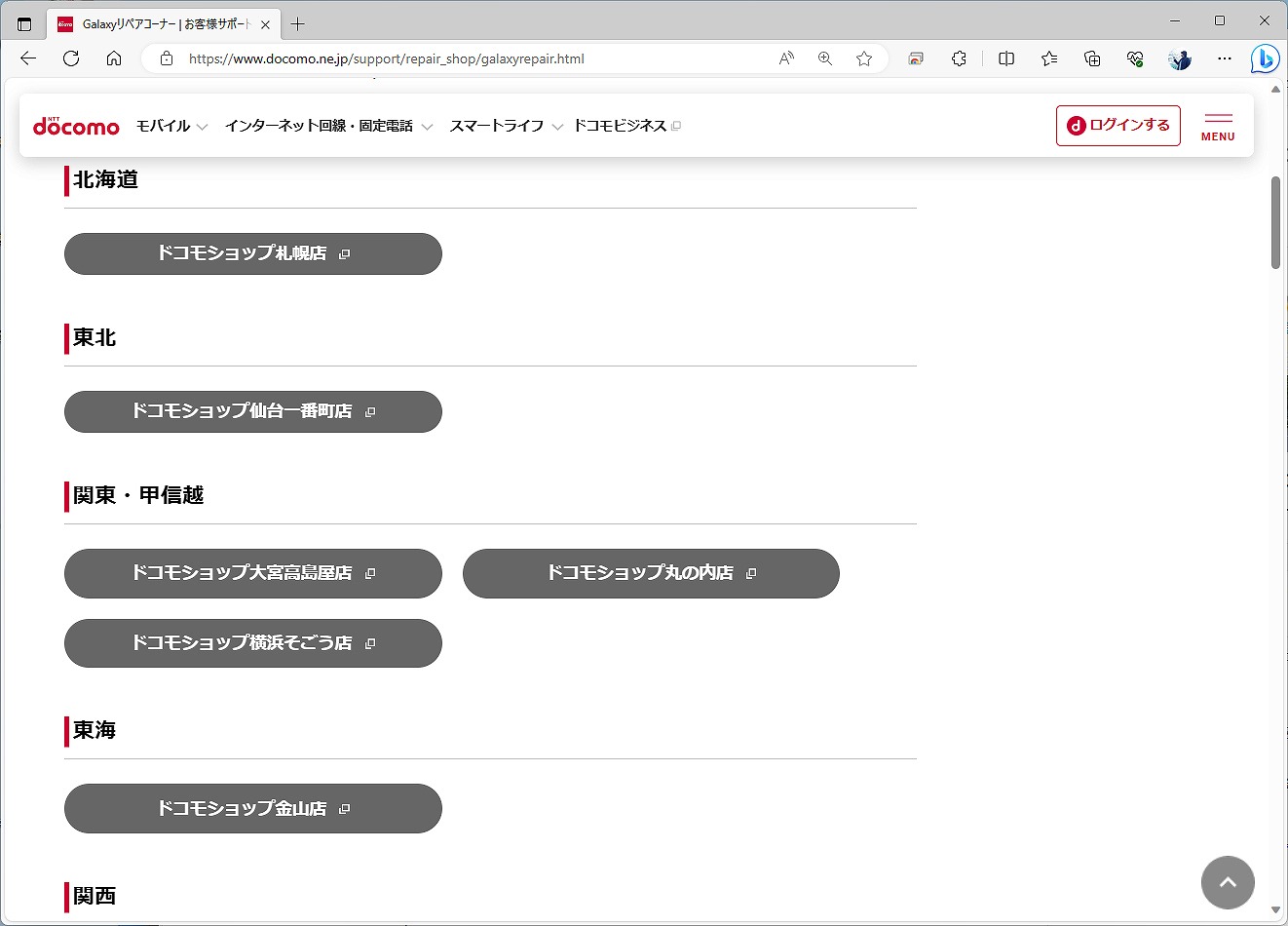View site information lock icon
The image size is (1288, 926).
point(167,58)
